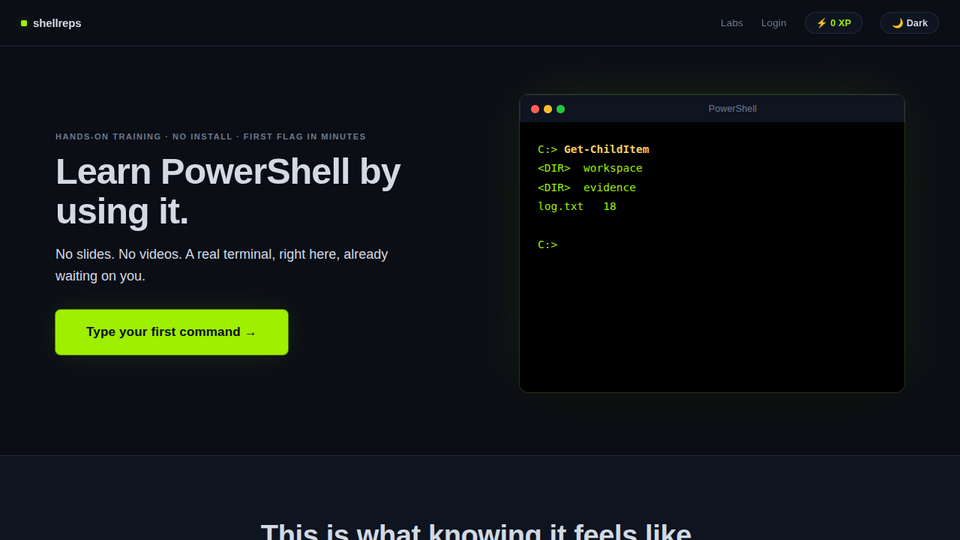Click Type your first command button
The height and width of the screenshot is (540, 960).
(171, 332)
